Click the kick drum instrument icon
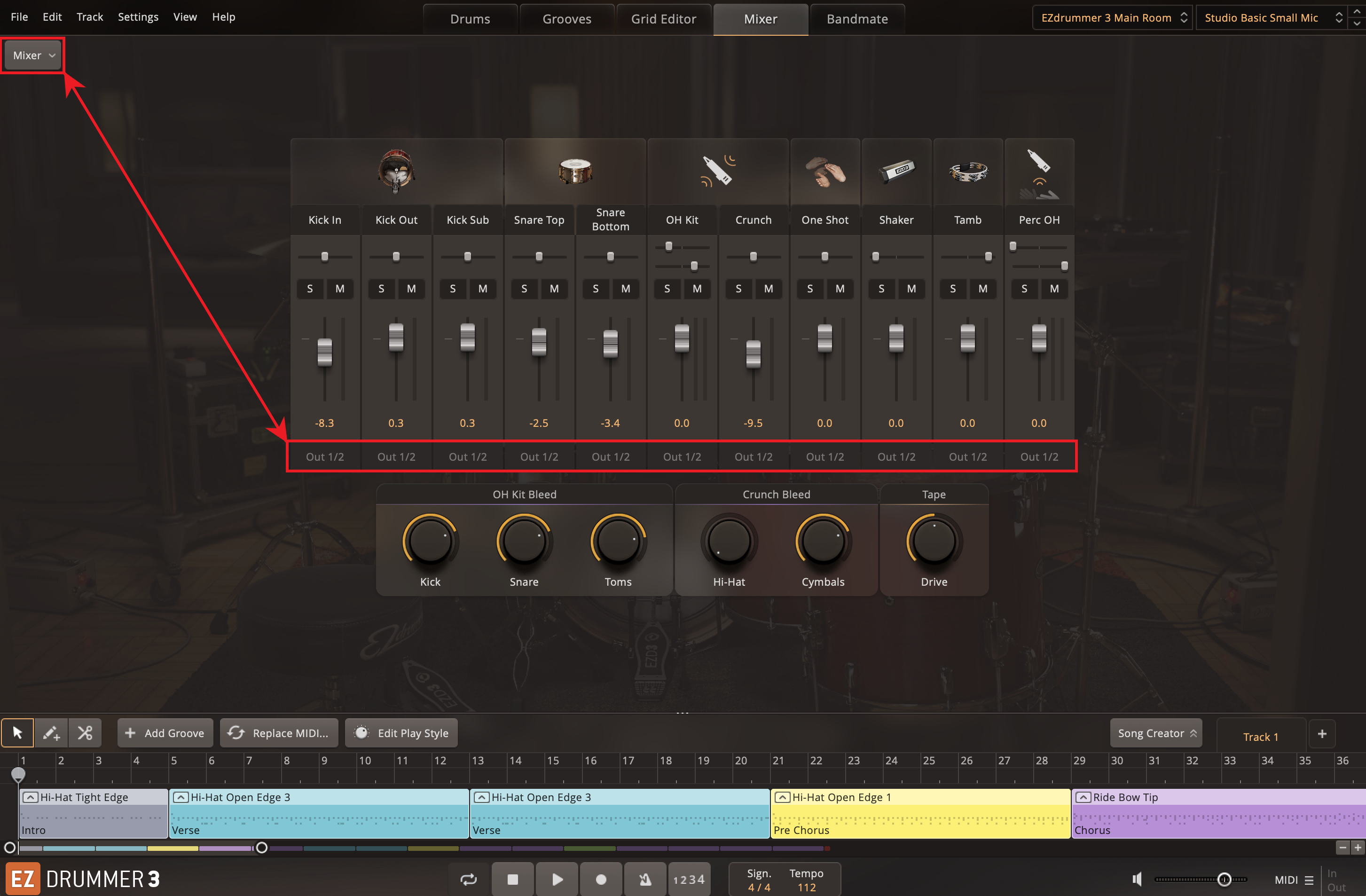The height and width of the screenshot is (896, 1366). pyautogui.click(x=396, y=171)
